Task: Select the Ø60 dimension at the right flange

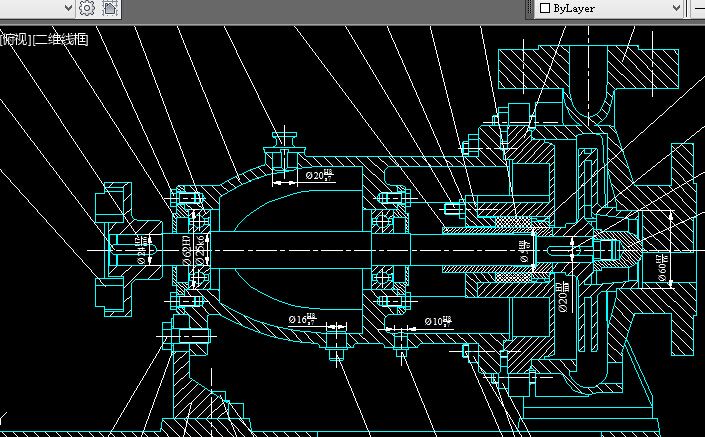Action: pos(663,268)
